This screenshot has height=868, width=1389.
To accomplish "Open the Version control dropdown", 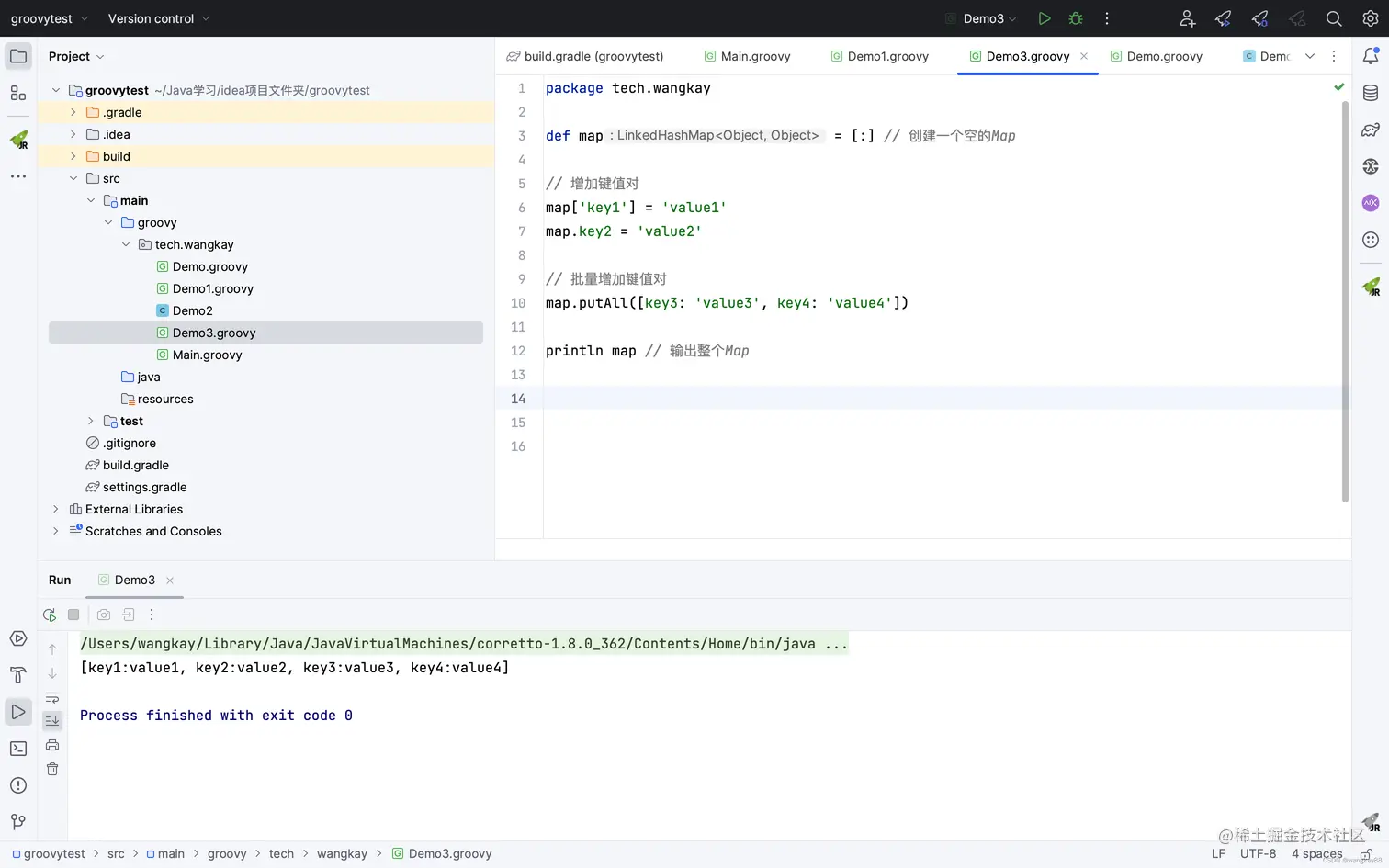I will (x=158, y=18).
